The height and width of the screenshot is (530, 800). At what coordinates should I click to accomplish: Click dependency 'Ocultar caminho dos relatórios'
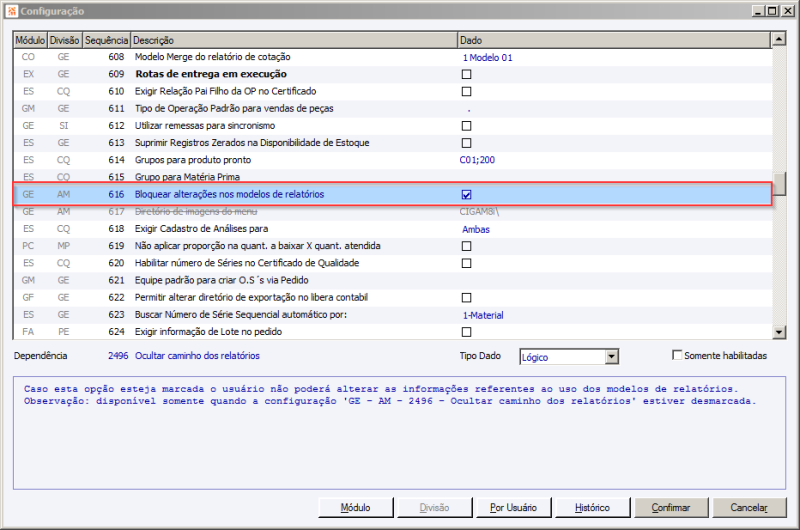coord(197,356)
